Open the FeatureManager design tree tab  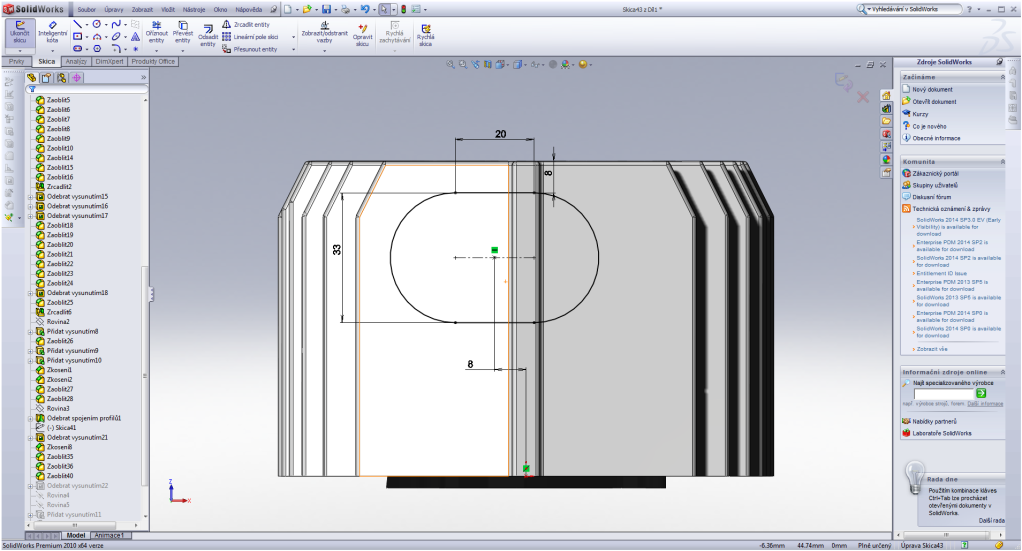31,78
